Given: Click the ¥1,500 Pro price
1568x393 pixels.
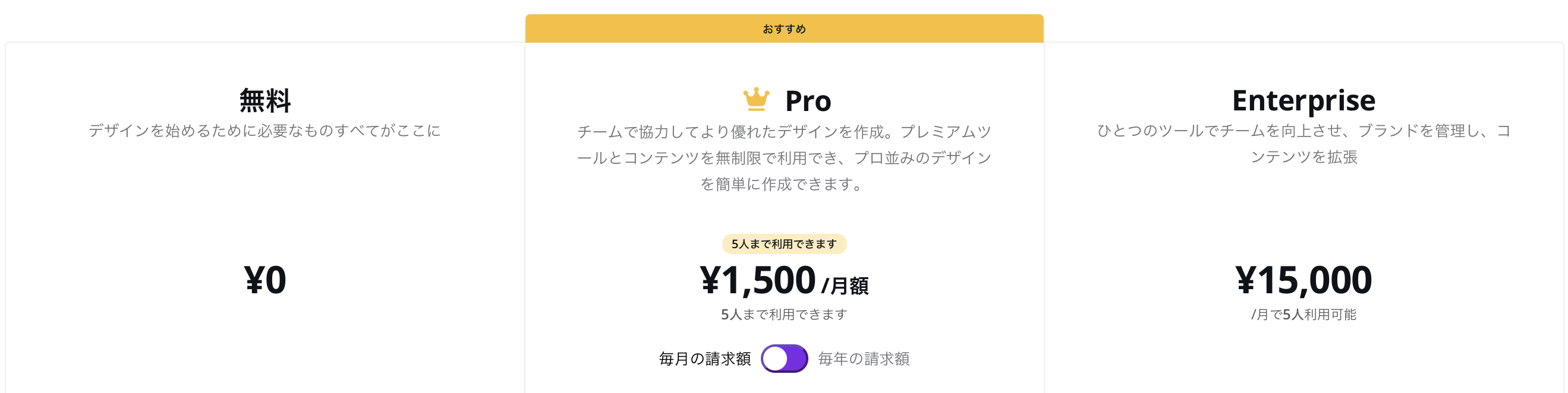Looking at the screenshot, I should 757,280.
